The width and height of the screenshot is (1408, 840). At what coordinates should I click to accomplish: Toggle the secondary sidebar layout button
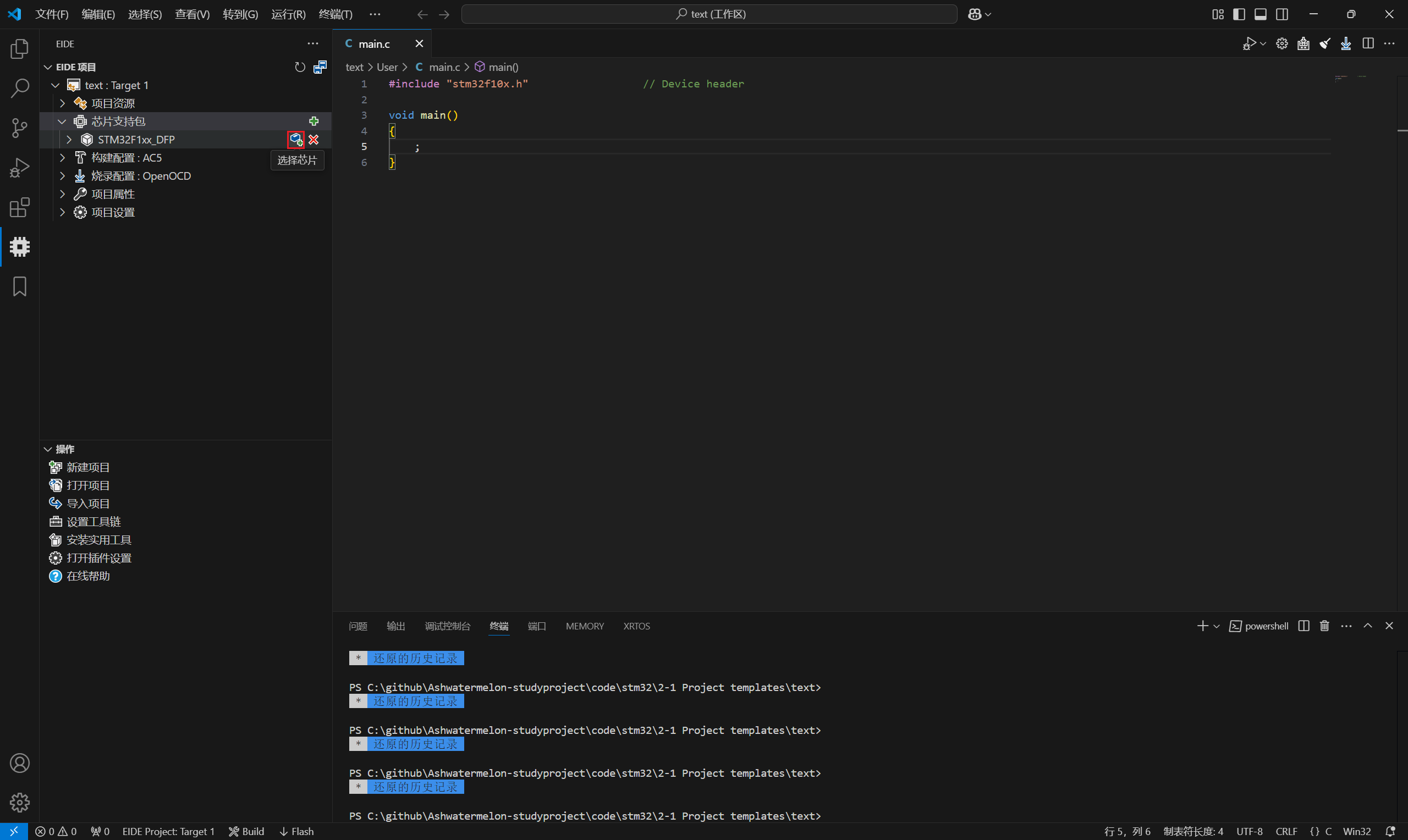click(1281, 14)
